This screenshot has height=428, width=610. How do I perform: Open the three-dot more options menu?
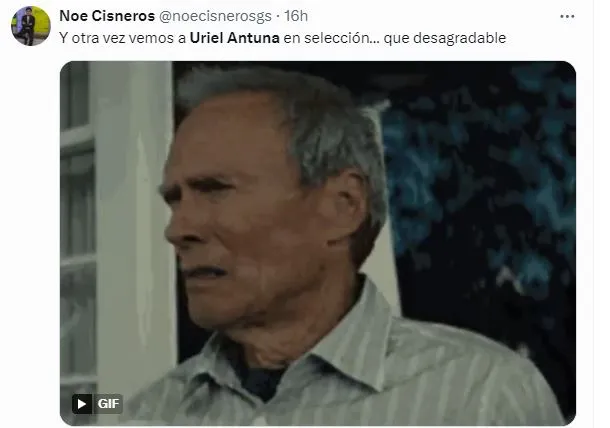tap(567, 16)
